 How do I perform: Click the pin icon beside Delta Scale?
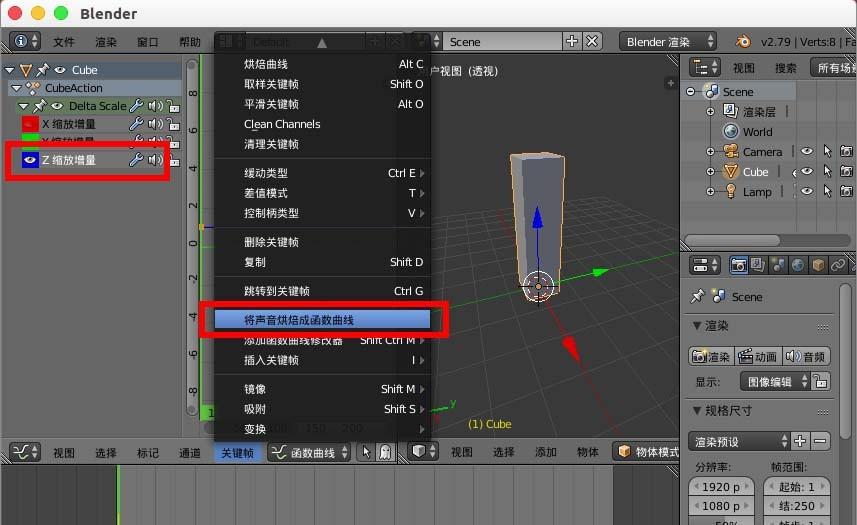click(x=40, y=106)
